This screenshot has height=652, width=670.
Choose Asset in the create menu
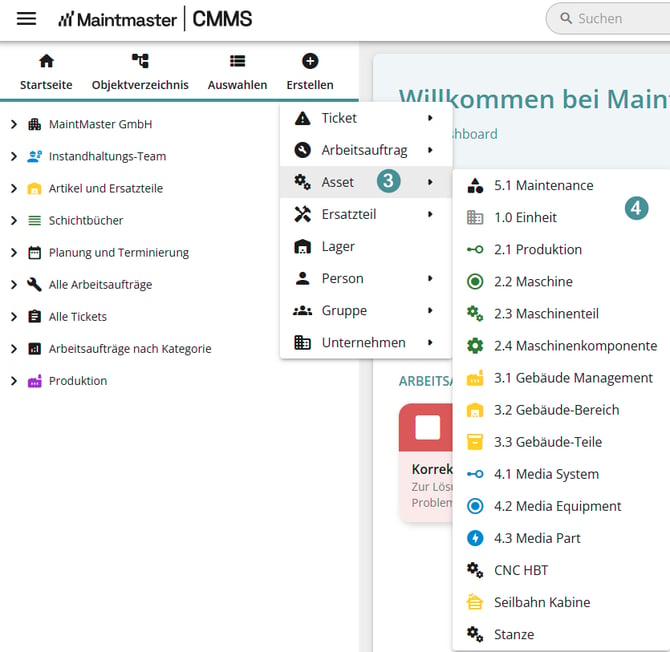(x=366, y=182)
